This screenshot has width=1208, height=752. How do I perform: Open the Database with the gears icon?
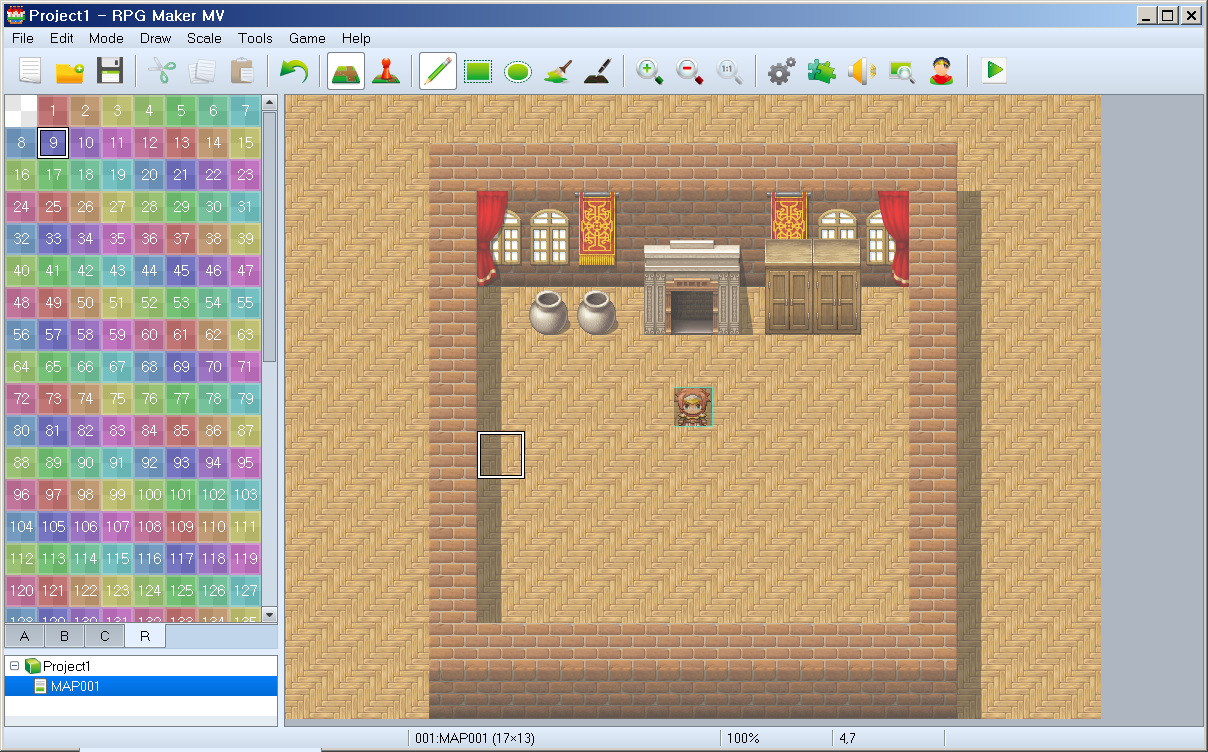click(782, 71)
